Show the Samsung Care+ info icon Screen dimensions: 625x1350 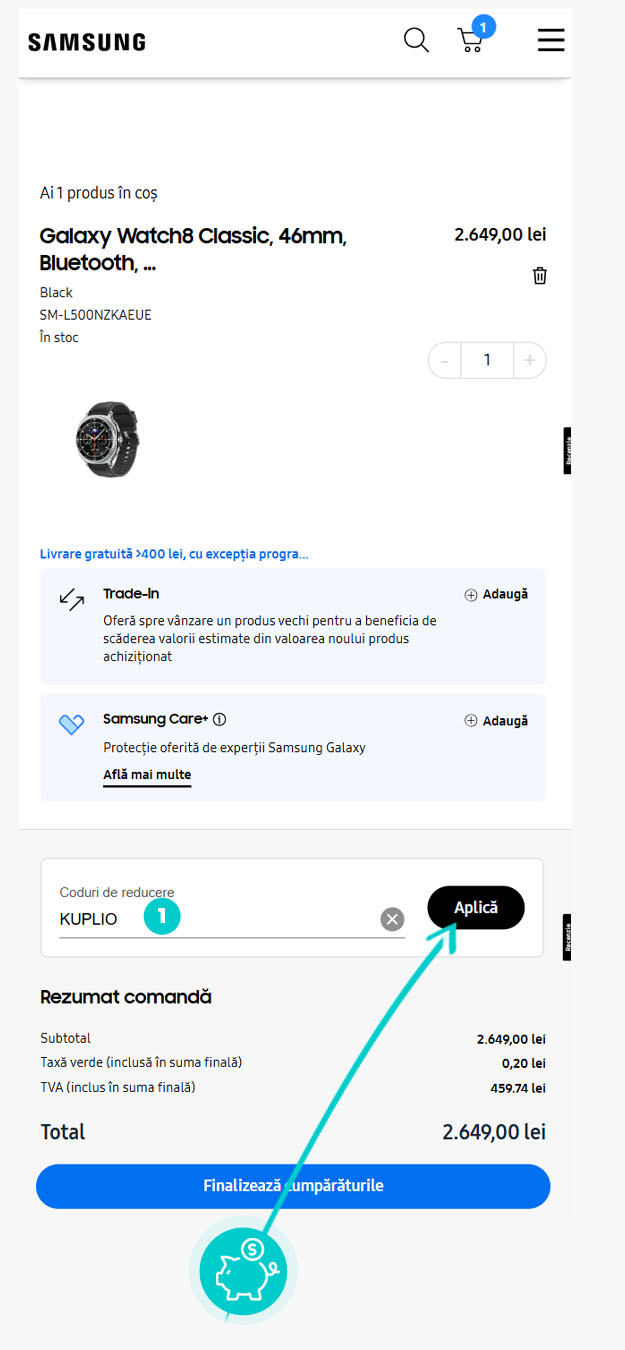pyautogui.click(x=220, y=719)
